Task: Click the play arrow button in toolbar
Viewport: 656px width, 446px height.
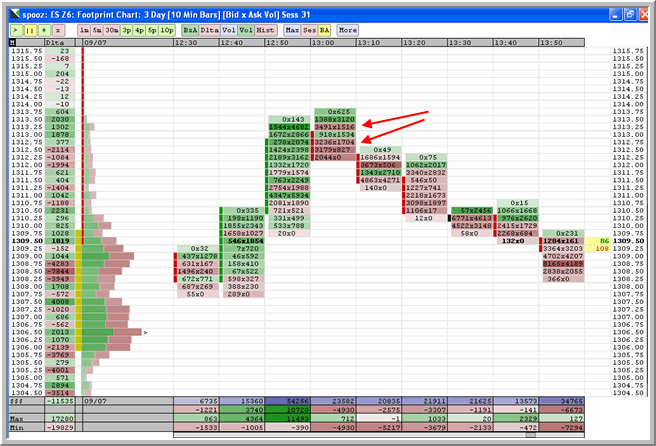Action: click(14, 30)
